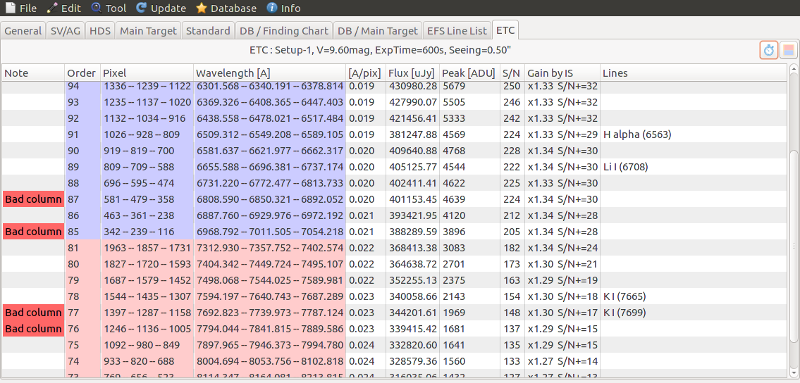This screenshot has height=383, width=800.
Task: Select the 'K I (7665)' line cell
Action: (624, 296)
